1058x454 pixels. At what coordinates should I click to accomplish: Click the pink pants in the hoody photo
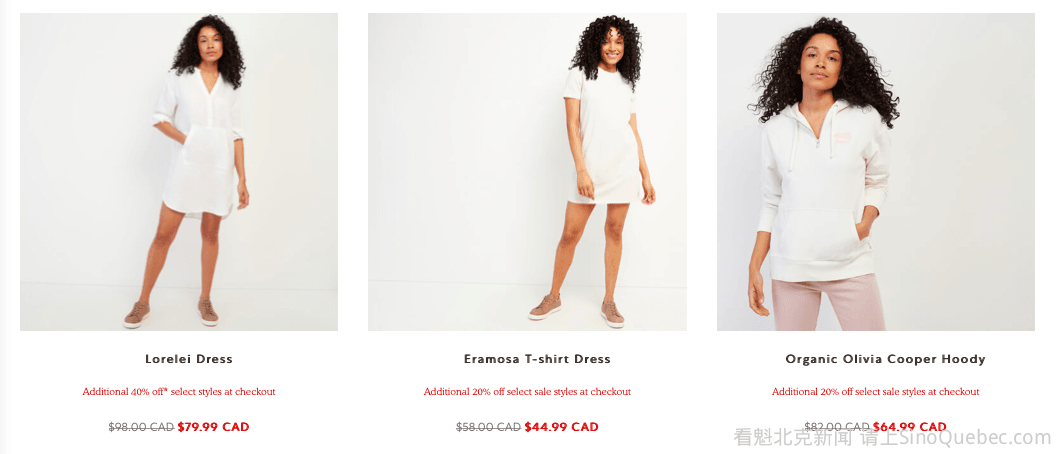(x=829, y=302)
